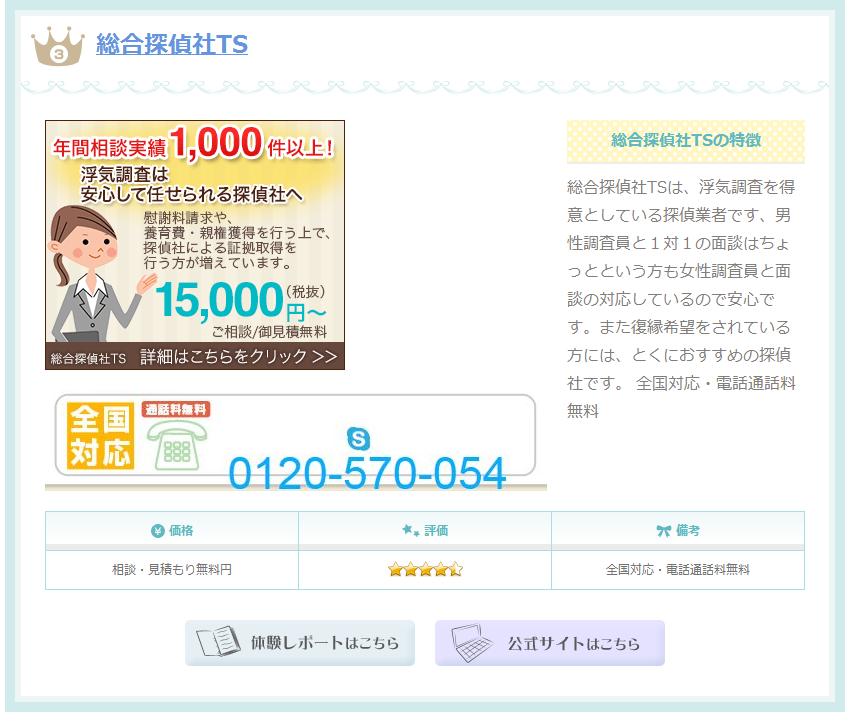The height and width of the screenshot is (719, 851).
Task: Click the ribbon icon beside 備考 header
Action: (664, 531)
